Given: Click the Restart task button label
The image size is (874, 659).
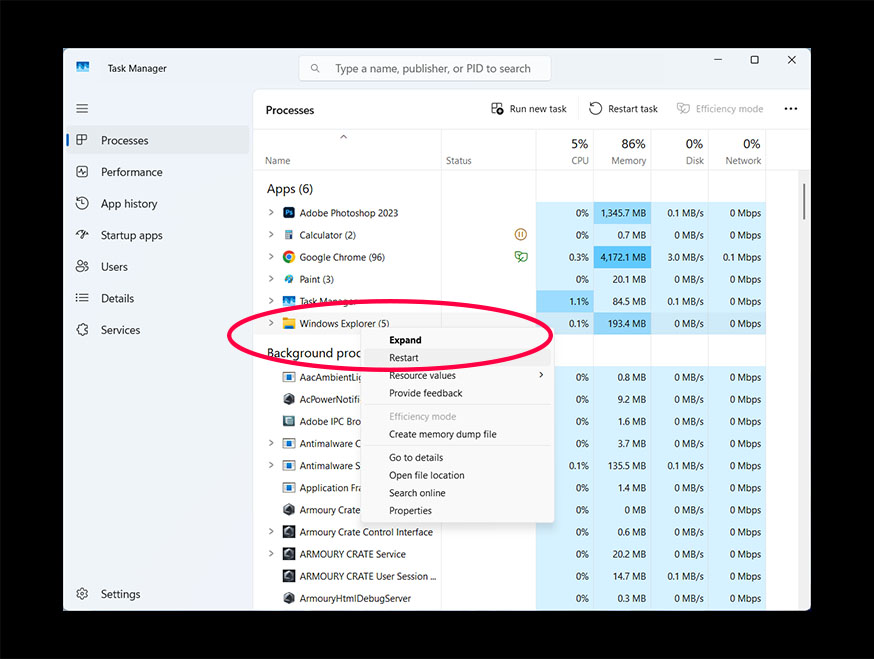Looking at the screenshot, I should (x=633, y=109).
